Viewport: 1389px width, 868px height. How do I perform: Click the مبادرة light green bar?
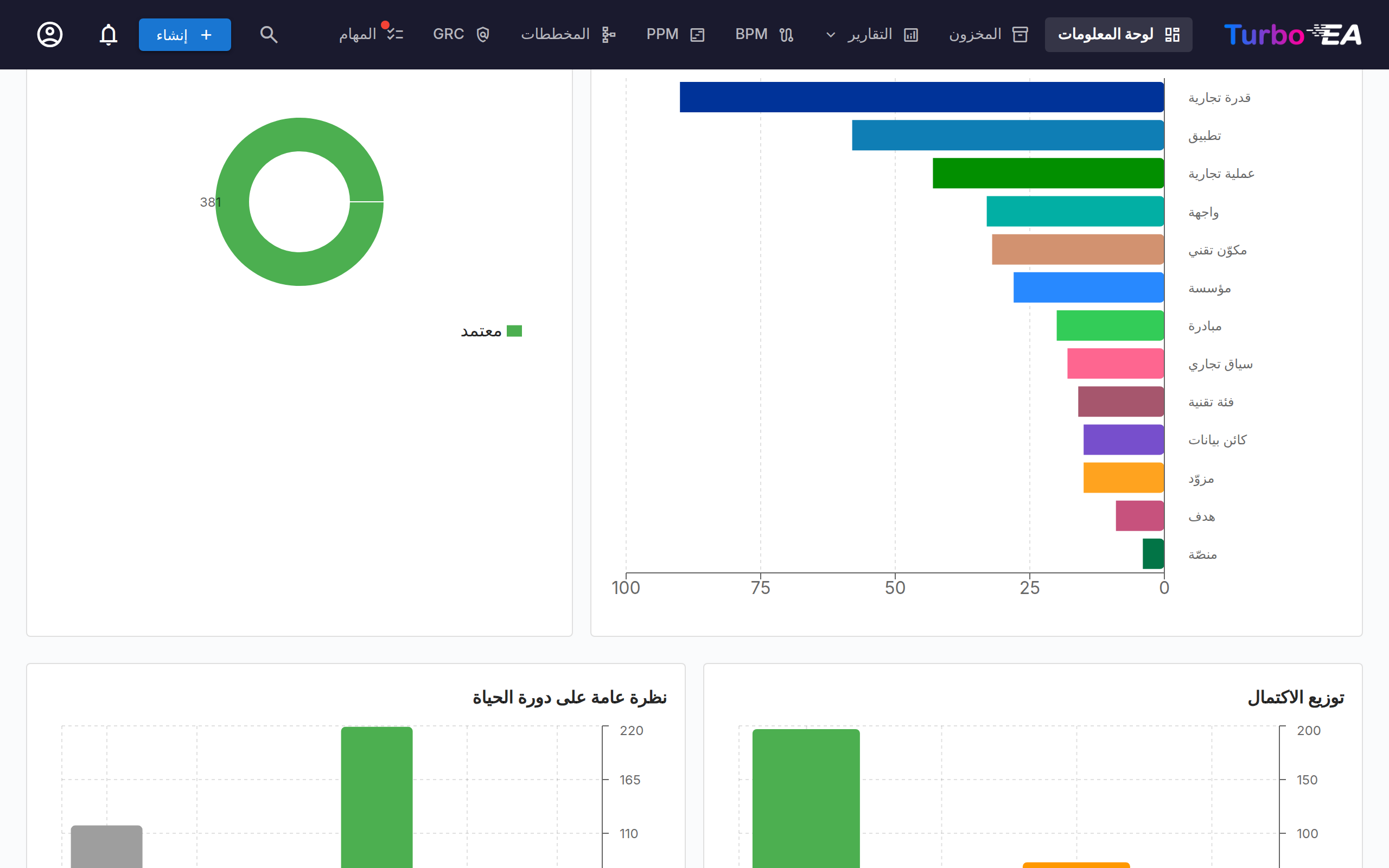pyautogui.click(x=1110, y=325)
